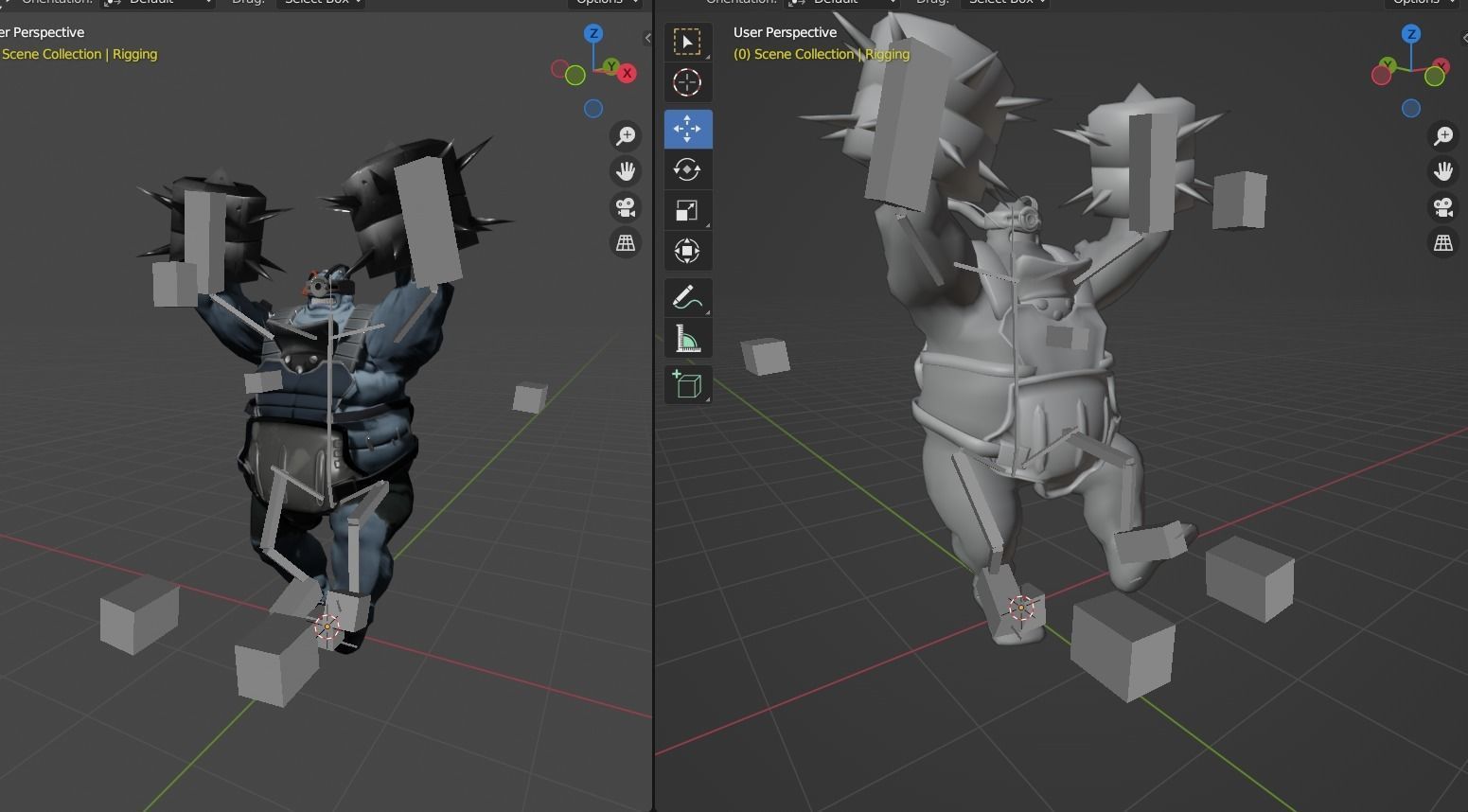Toggle camera view in left viewport
This screenshot has height=812, width=1468.
626,207
